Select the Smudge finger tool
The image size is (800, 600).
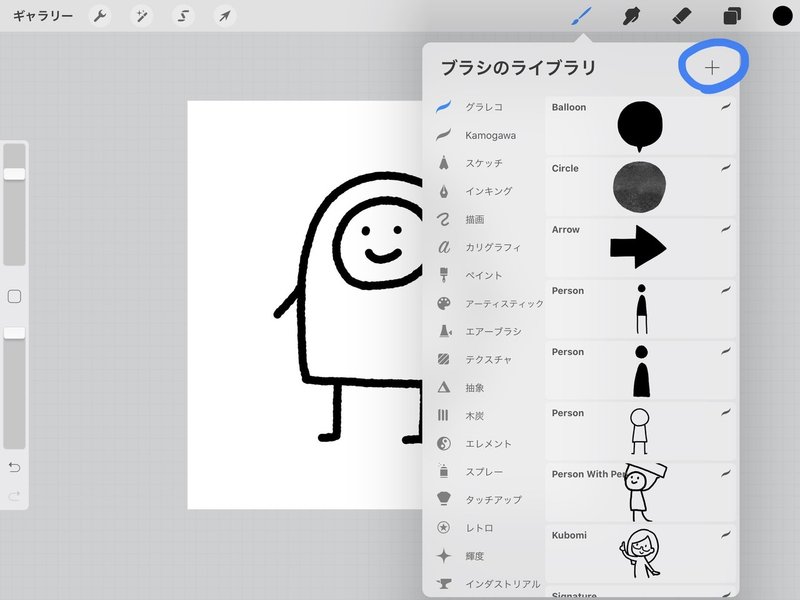click(632, 16)
